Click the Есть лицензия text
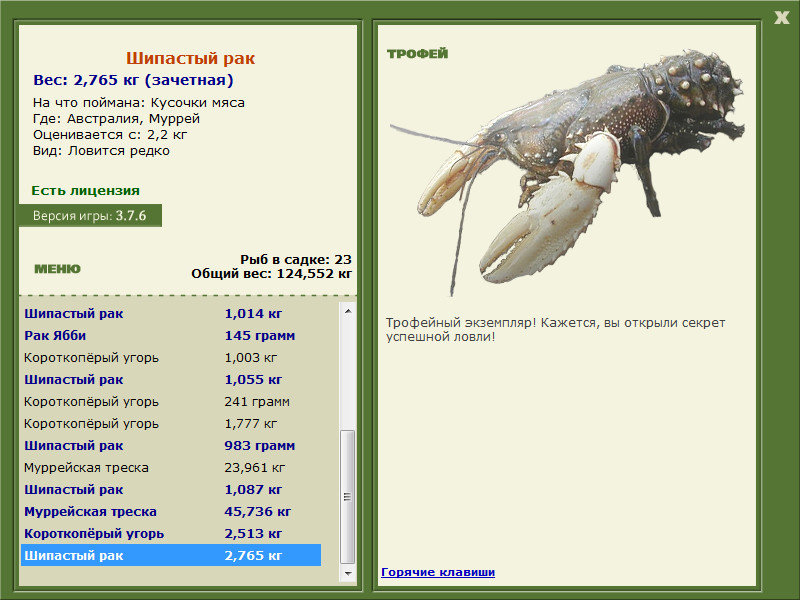 (85, 190)
